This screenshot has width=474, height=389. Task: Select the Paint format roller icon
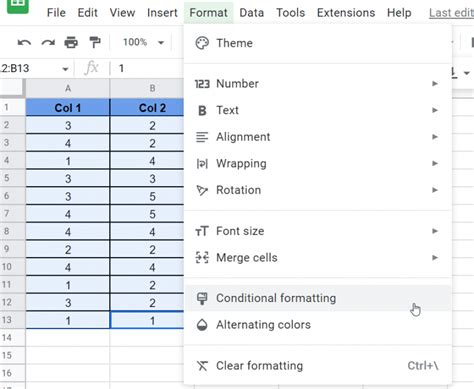pyautogui.click(x=95, y=42)
